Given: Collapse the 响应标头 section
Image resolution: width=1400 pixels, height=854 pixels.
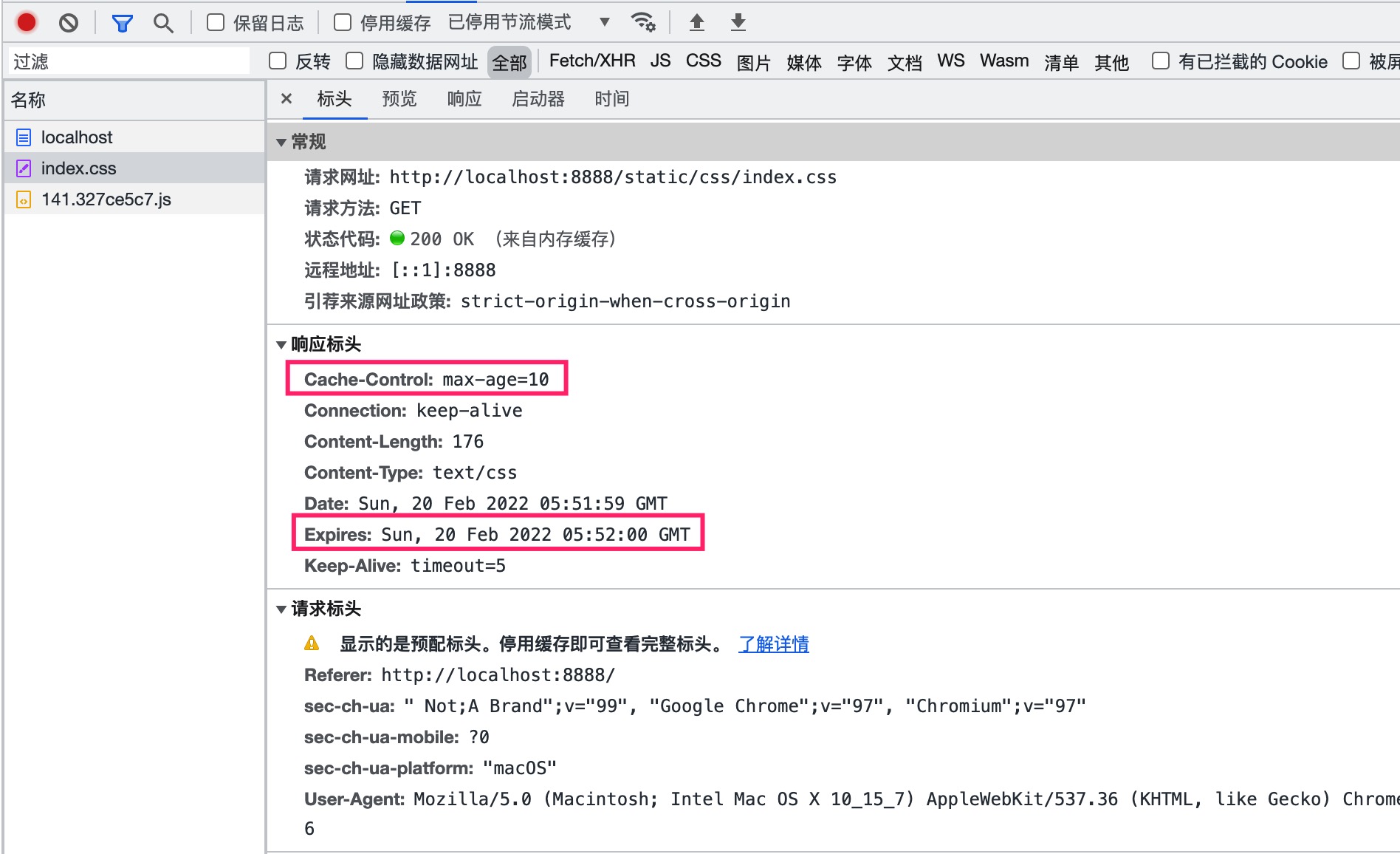Looking at the screenshot, I should click(281, 344).
